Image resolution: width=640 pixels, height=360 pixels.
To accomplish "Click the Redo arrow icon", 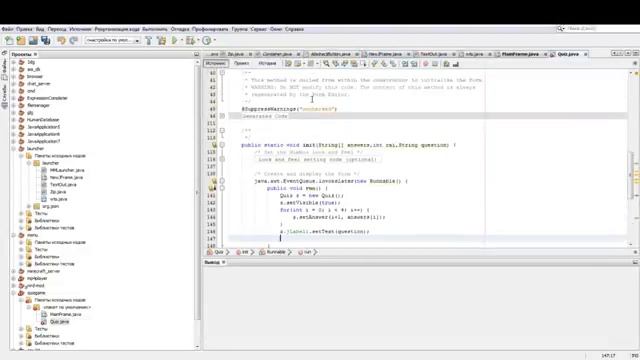I will [x=73, y=40].
